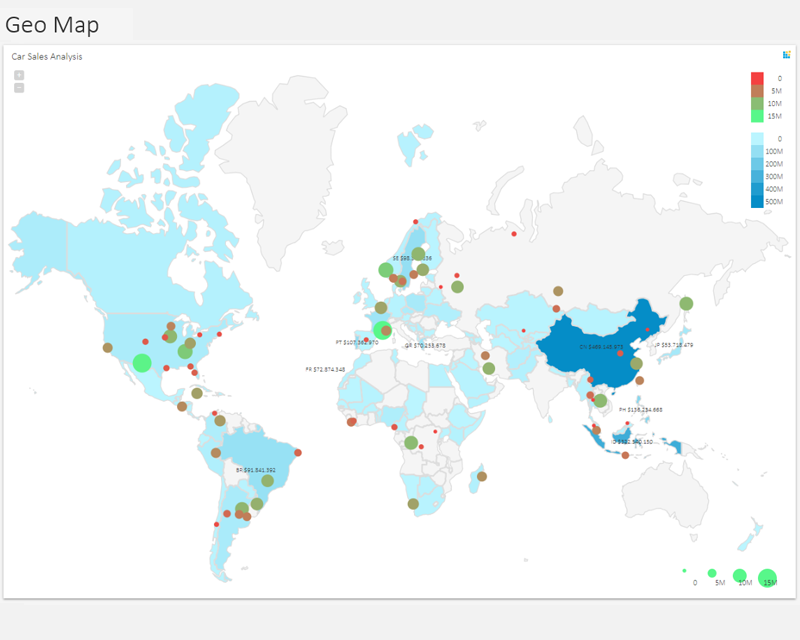The height and width of the screenshot is (640, 800).
Task: Click the Geo Map page heading
Action: [52, 24]
